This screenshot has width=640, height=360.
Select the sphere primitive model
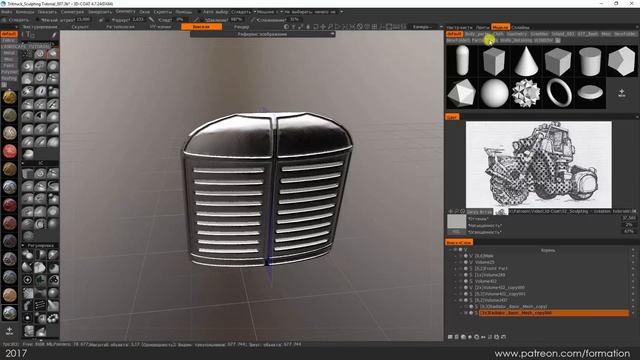(494, 93)
